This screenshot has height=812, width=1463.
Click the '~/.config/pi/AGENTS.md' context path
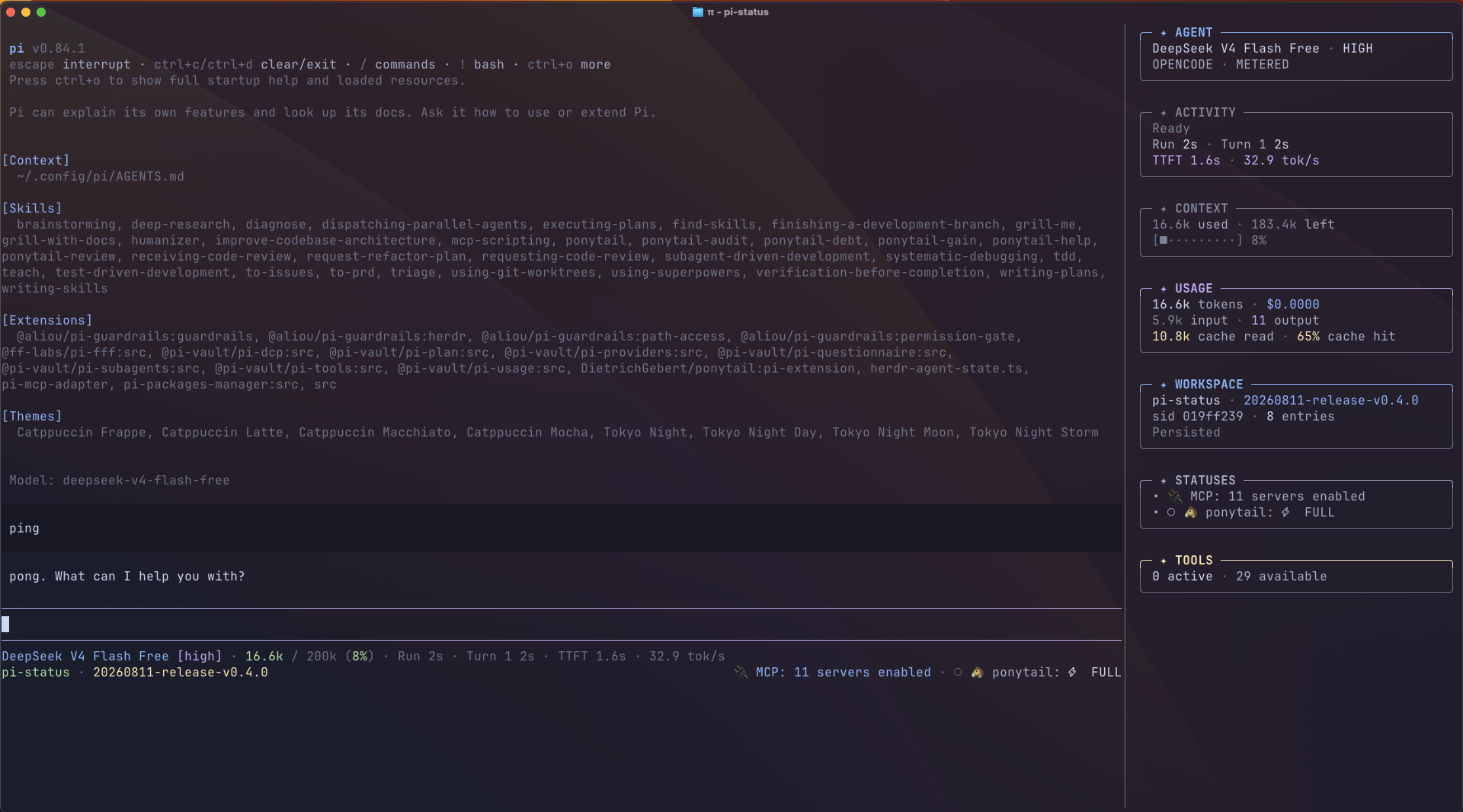tap(101, 177)
